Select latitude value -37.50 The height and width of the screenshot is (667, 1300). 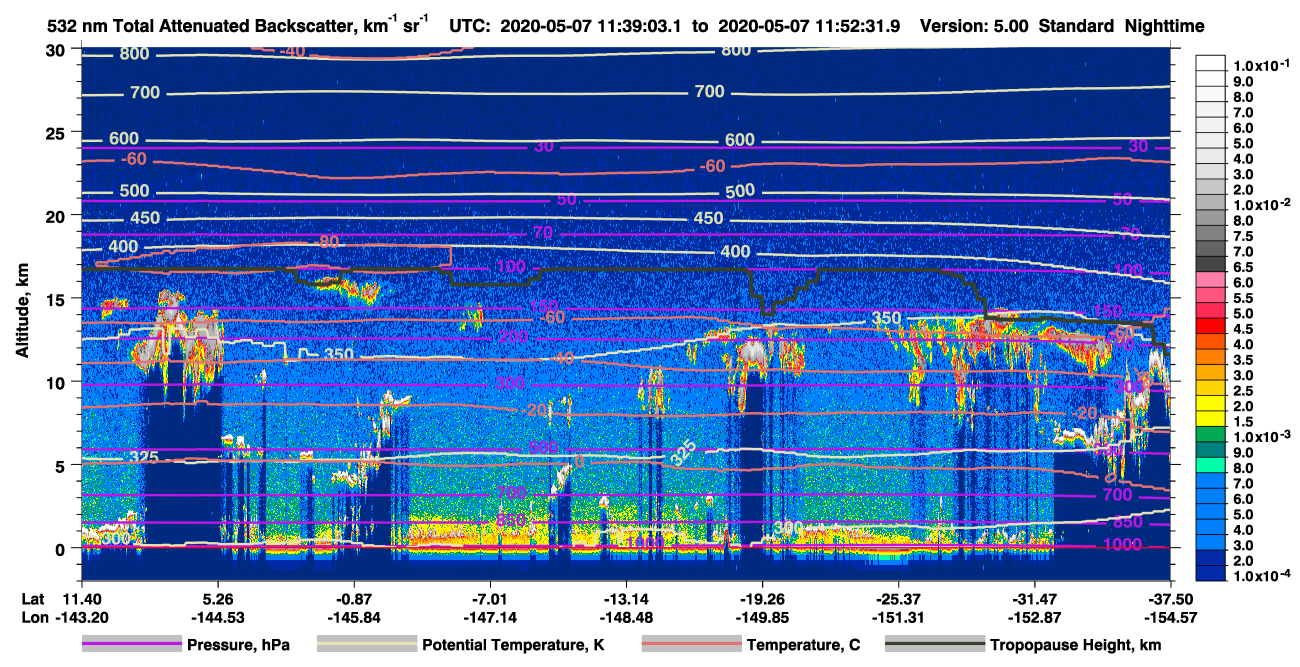coord(1170,598)
